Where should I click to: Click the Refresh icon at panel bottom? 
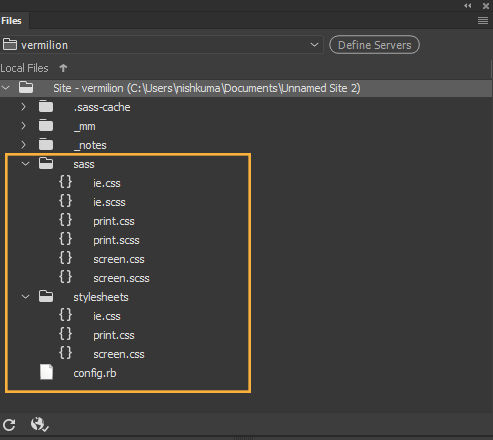(x=9, y=425)
